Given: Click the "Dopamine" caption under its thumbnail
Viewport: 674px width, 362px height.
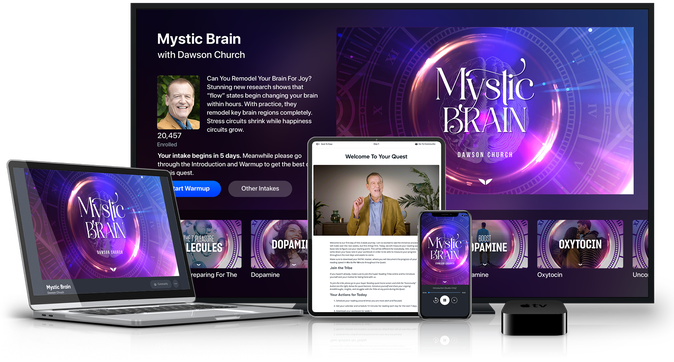Looking at the screenshot, I should pos(265,275).
